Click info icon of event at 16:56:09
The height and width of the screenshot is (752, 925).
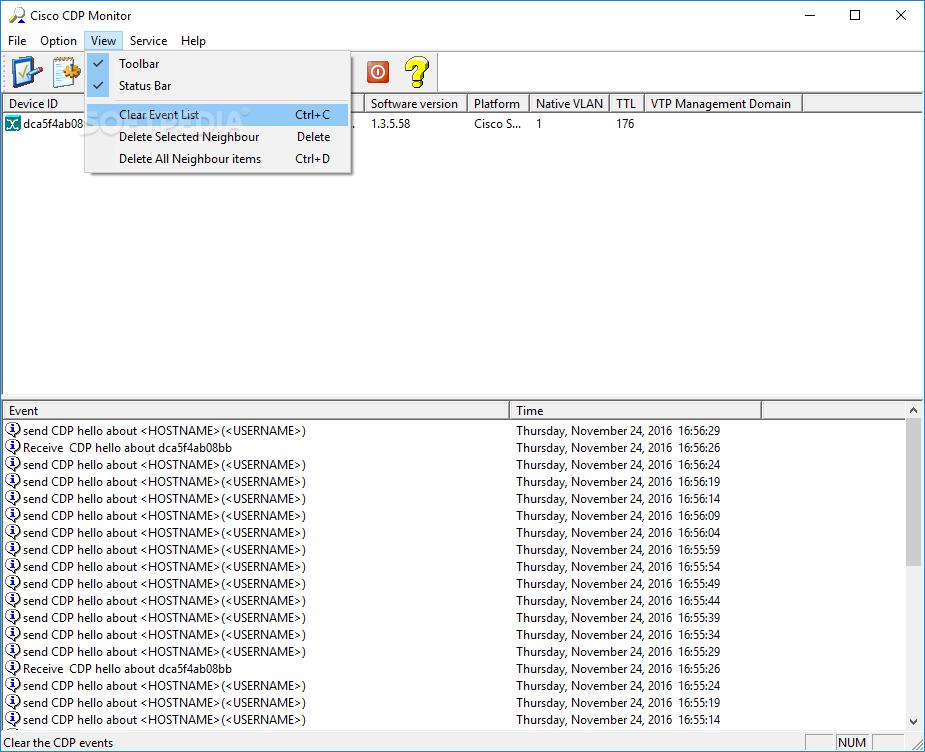pos(13,515)
